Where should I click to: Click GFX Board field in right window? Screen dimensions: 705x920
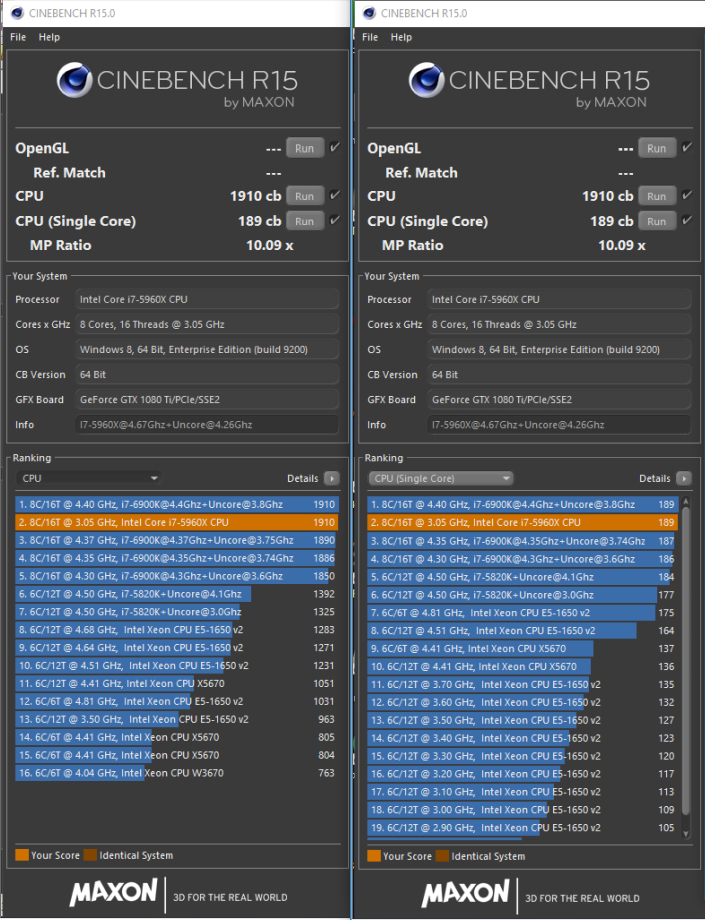click(x=558, y=400)
